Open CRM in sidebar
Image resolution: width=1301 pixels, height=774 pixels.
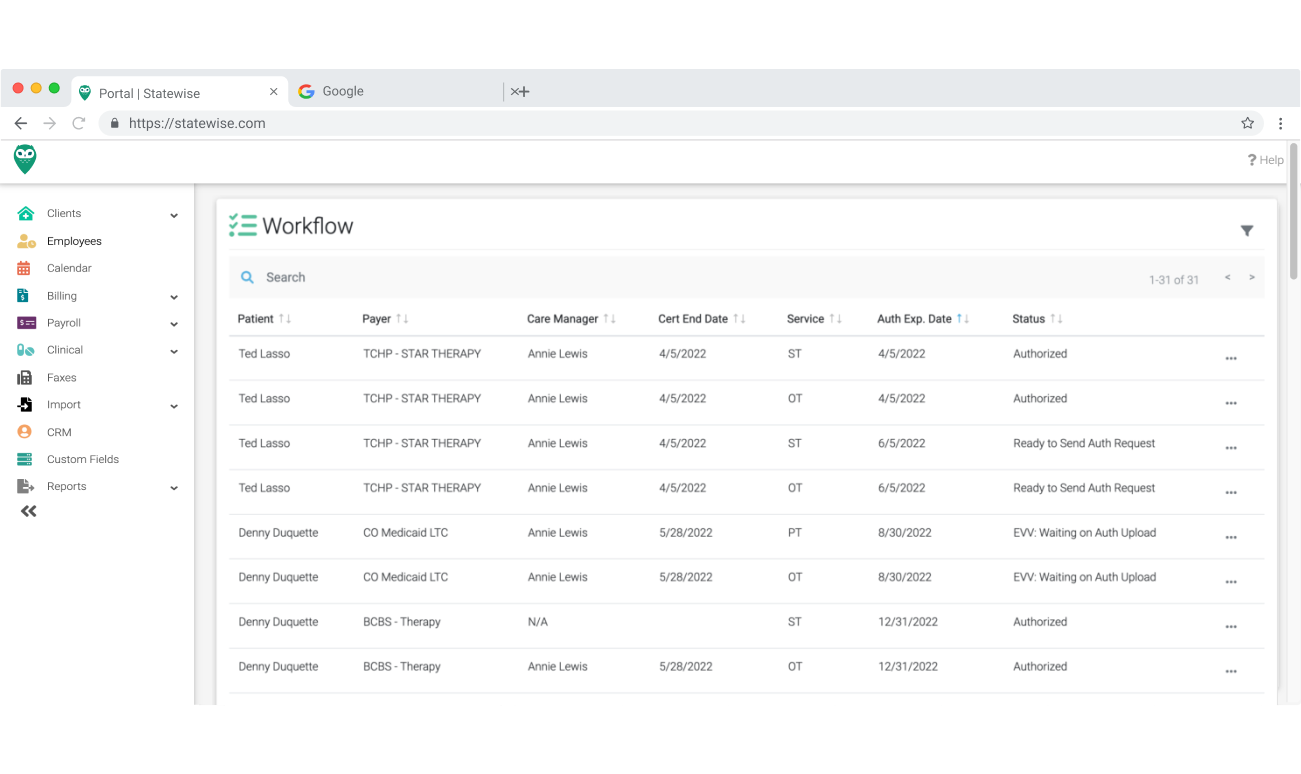pos(59,432)
